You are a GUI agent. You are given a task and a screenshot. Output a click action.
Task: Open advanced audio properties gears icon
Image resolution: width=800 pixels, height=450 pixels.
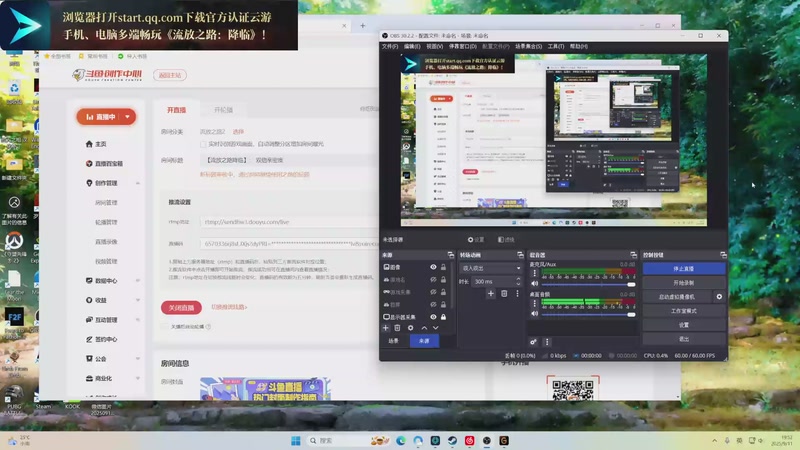[x=533, y=342]
